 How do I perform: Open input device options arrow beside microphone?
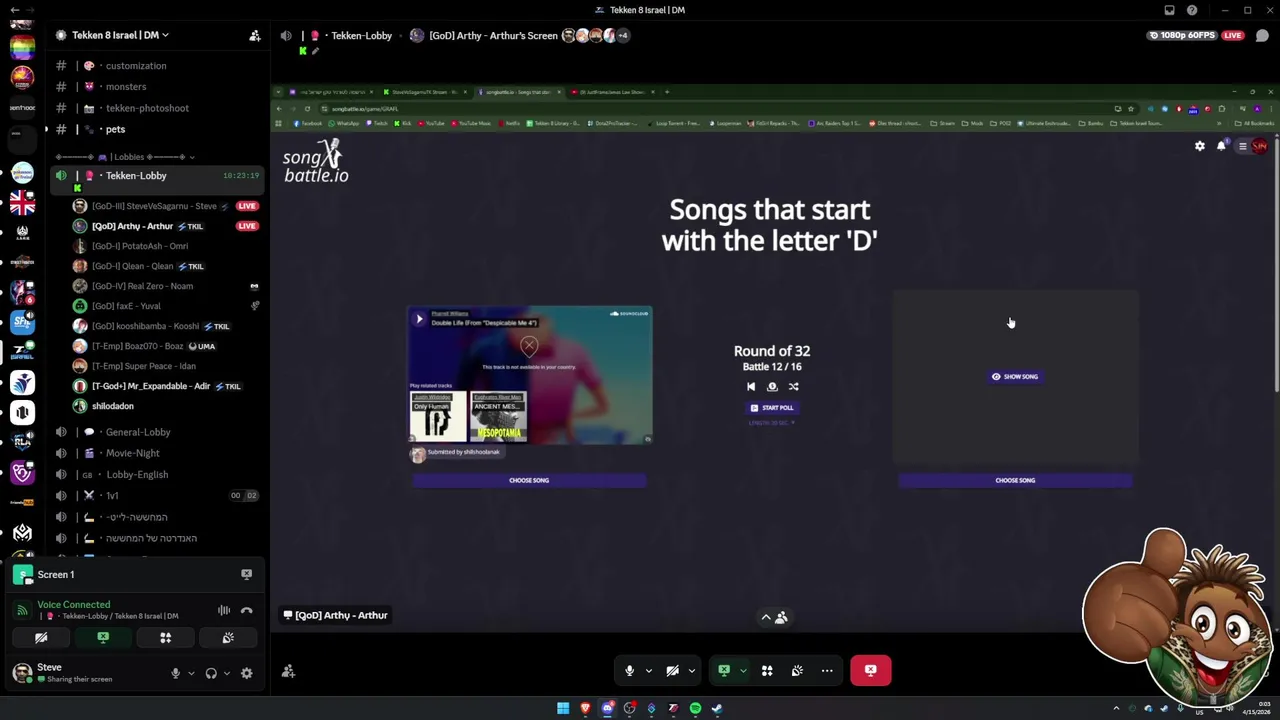coord(191,673)
